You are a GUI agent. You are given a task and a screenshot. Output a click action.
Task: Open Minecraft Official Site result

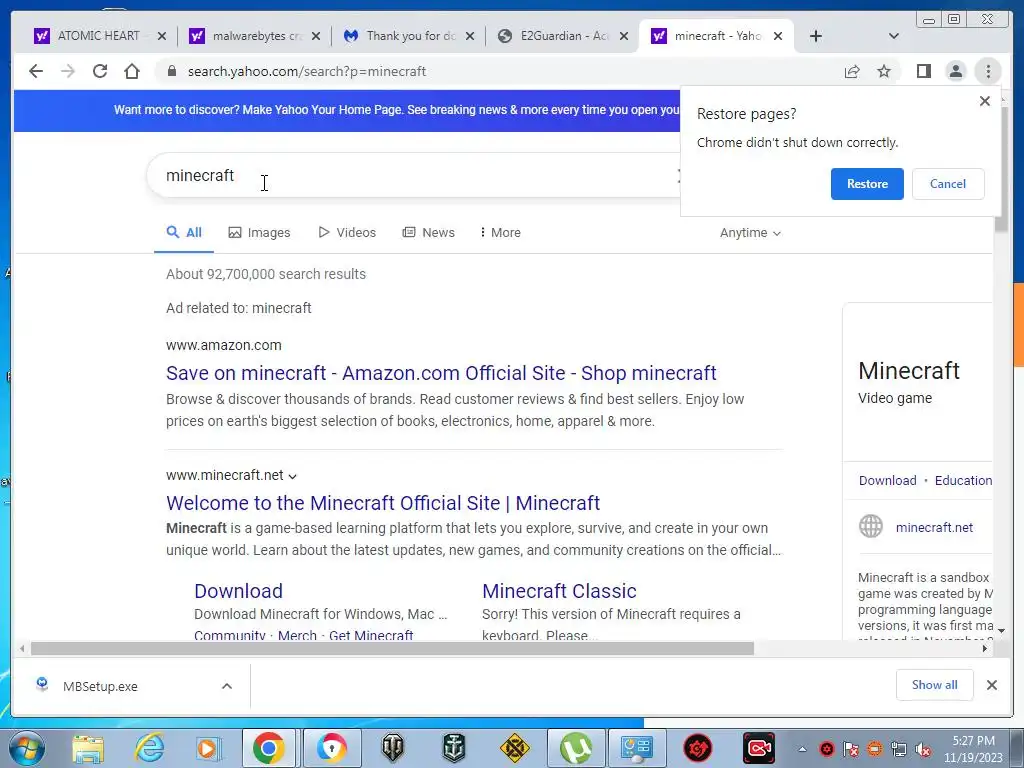(383, 503)
